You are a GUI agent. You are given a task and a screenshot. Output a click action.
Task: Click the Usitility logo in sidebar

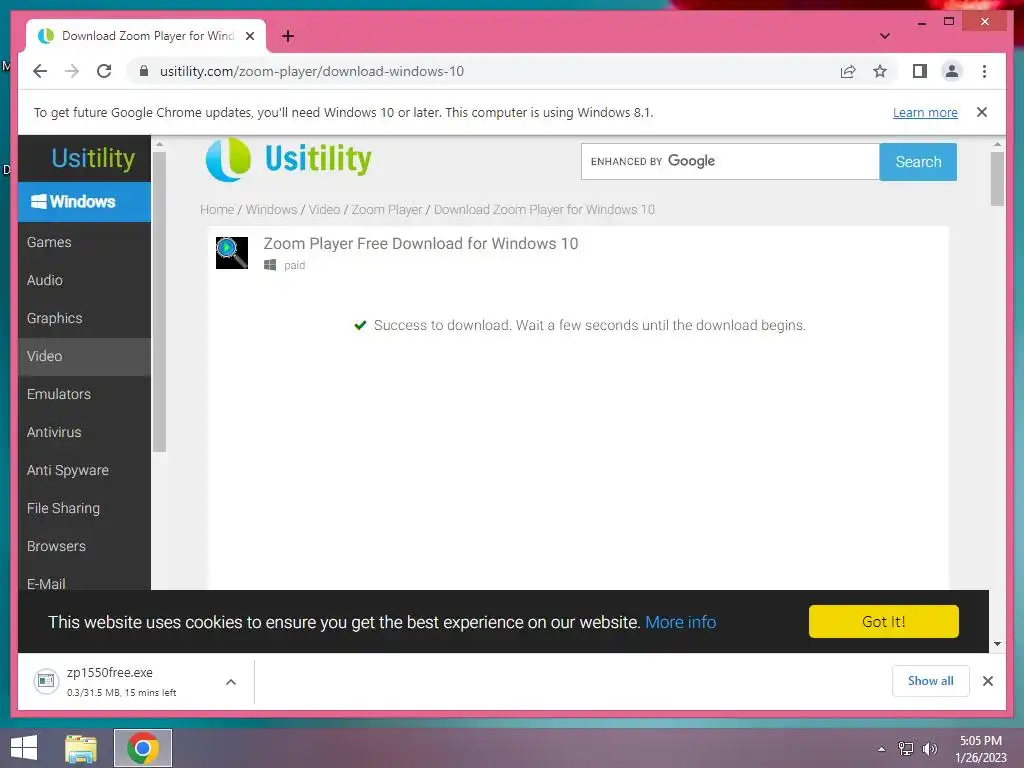click(x=93, y=158)
